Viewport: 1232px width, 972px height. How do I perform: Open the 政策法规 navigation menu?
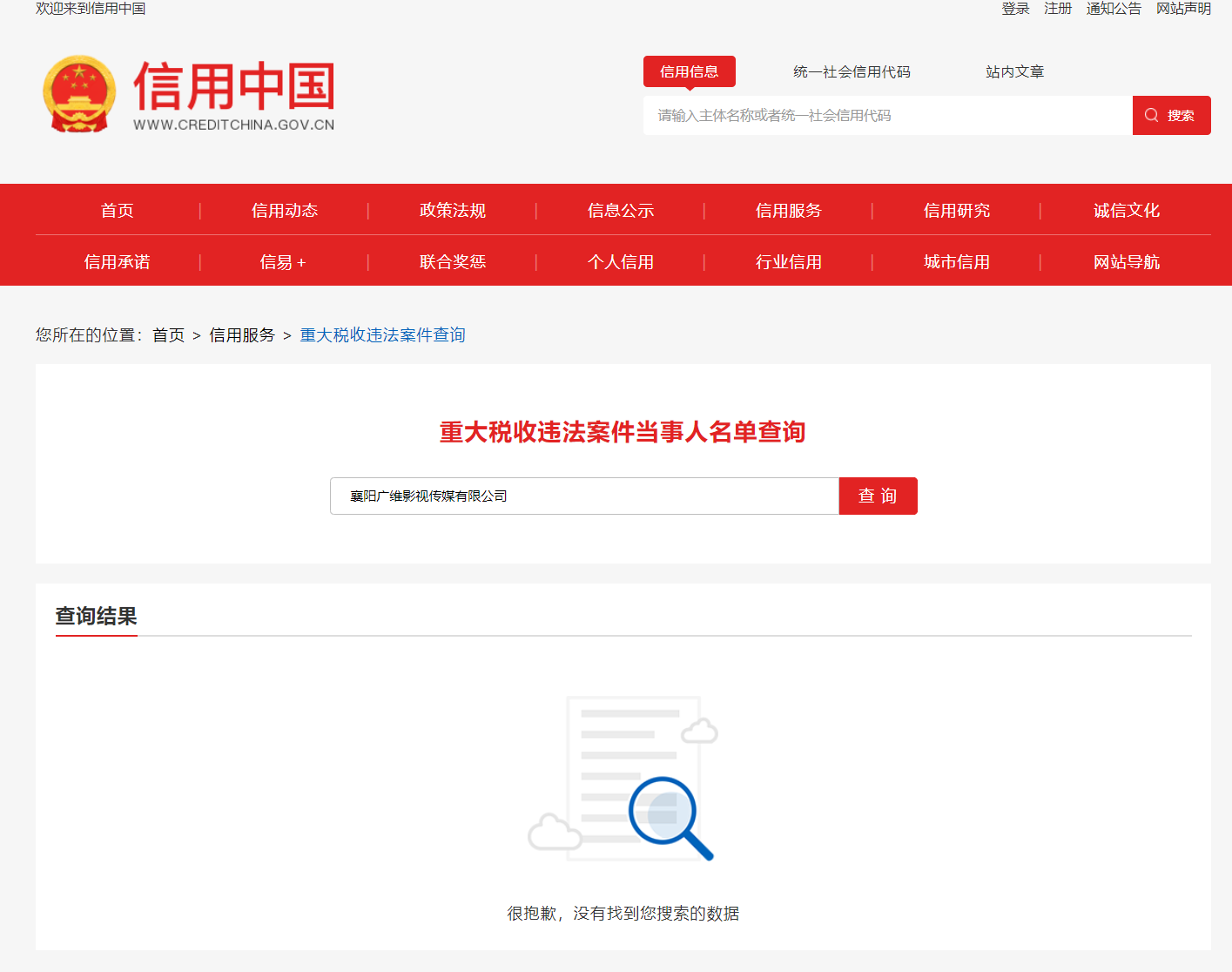point(453,211)
